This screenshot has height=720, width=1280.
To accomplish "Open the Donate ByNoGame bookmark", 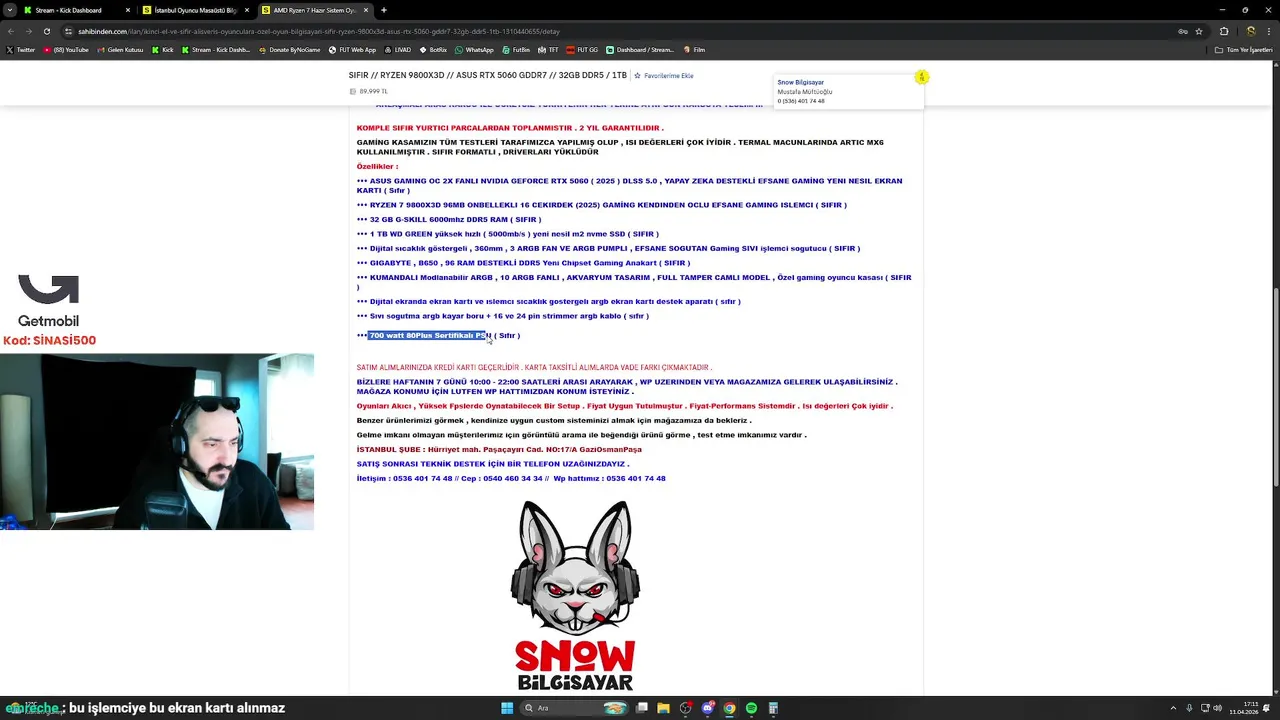I will click(290, 49).
